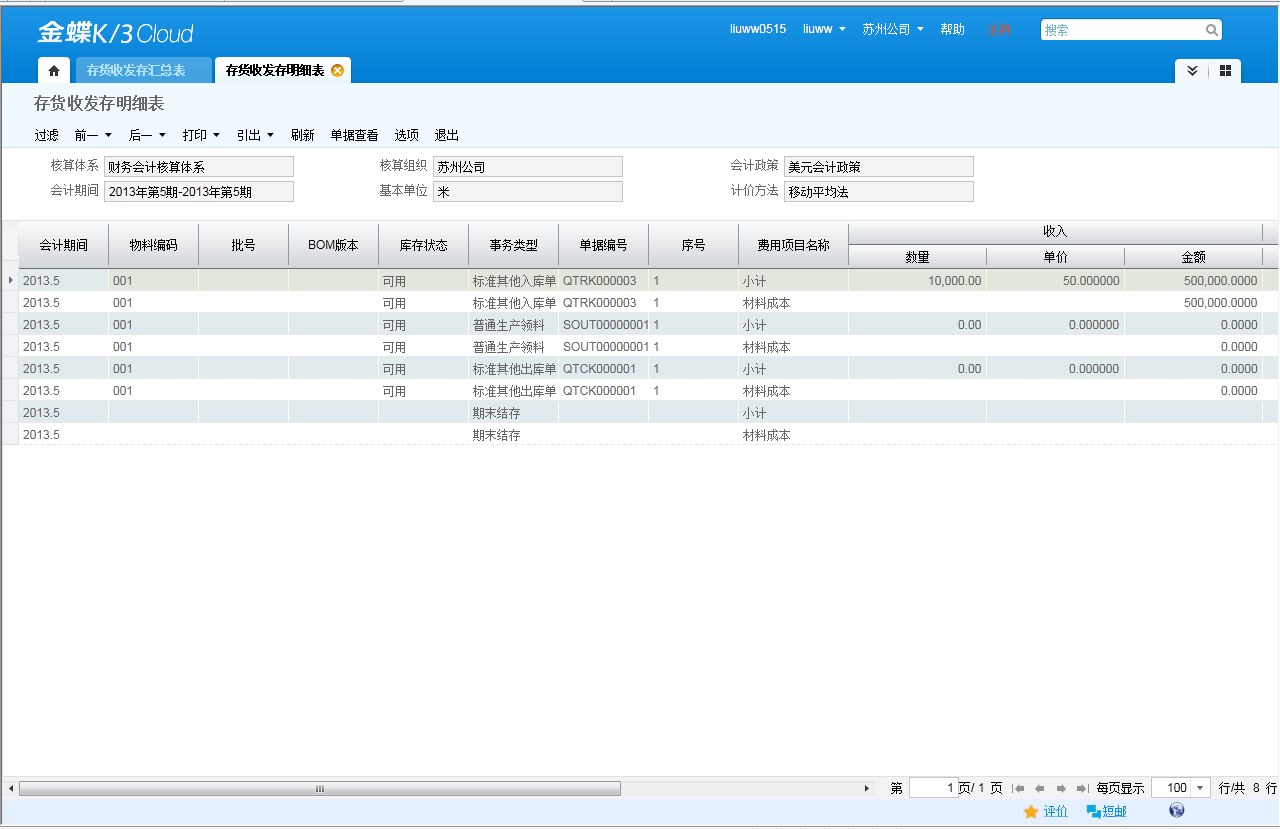Click 过滤 in the toolbar
Image resolution: width=1280 pixels, height=829 pixels.
point(47,135)
